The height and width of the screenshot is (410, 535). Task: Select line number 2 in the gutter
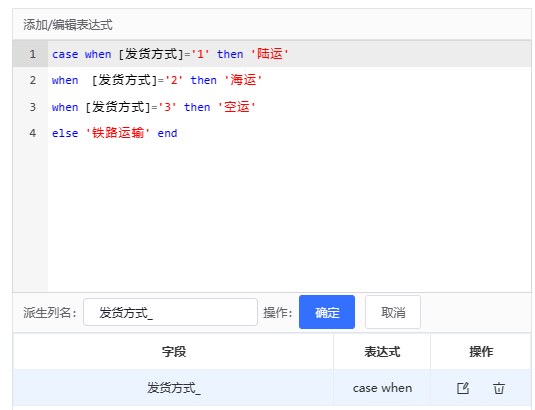pos(32,80)
